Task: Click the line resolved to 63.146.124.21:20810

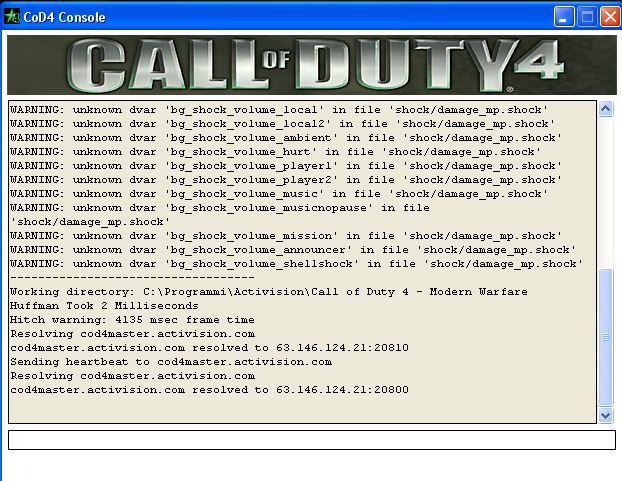Action: (209, 348)
